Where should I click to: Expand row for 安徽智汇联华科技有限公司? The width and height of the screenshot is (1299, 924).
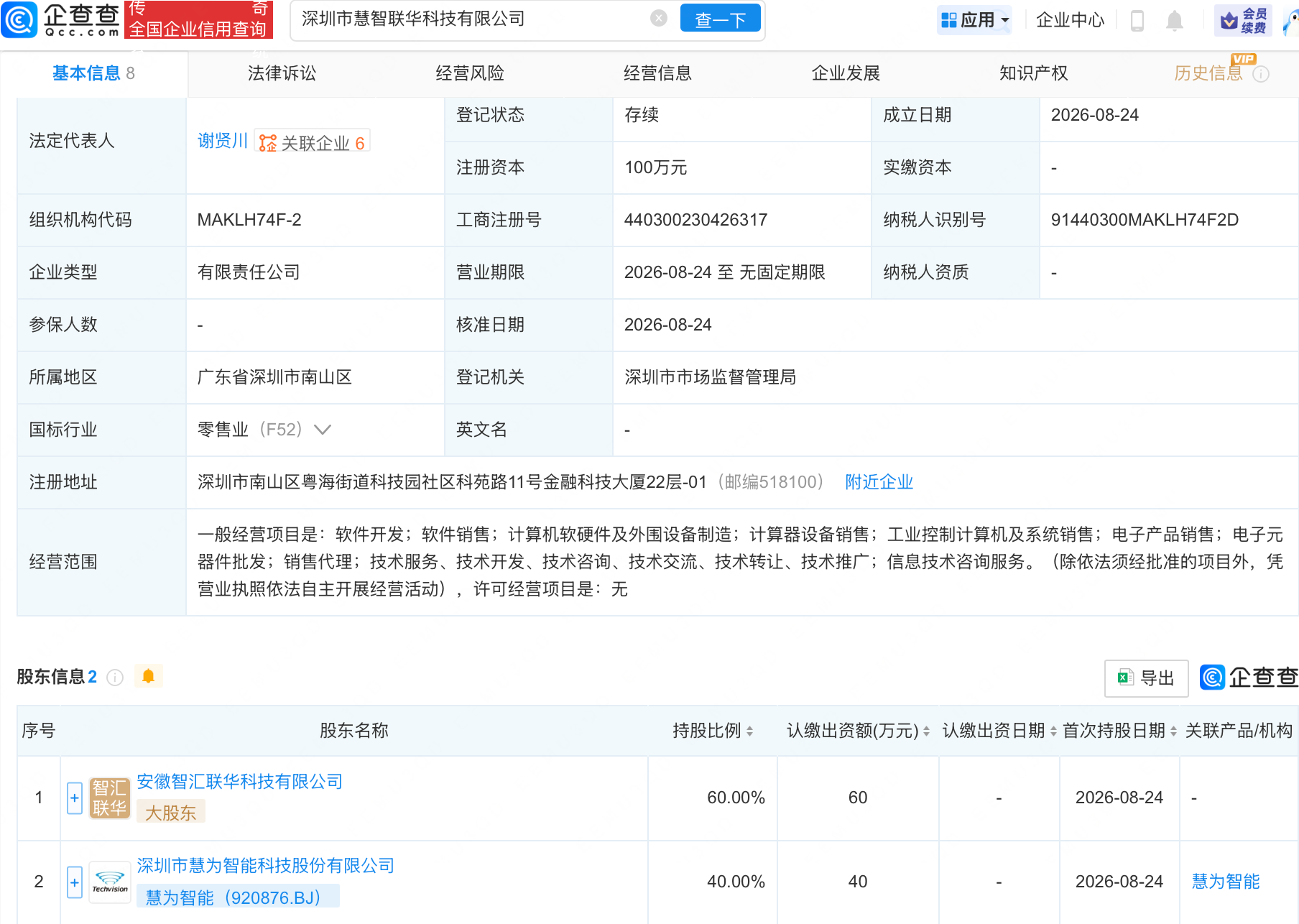75,798
